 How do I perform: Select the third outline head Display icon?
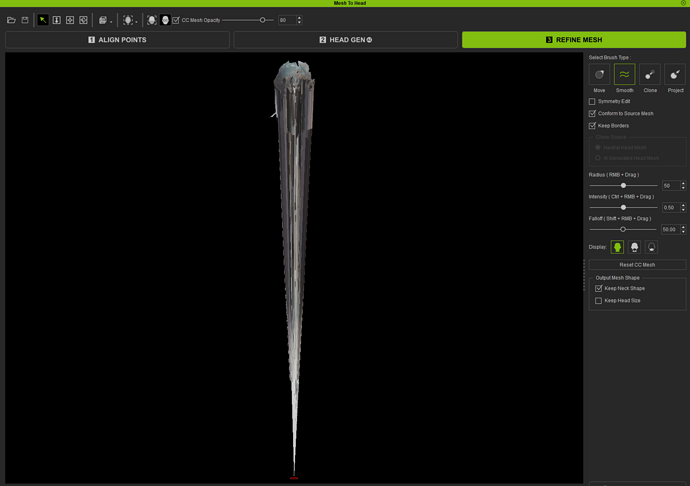coord(651,247)
